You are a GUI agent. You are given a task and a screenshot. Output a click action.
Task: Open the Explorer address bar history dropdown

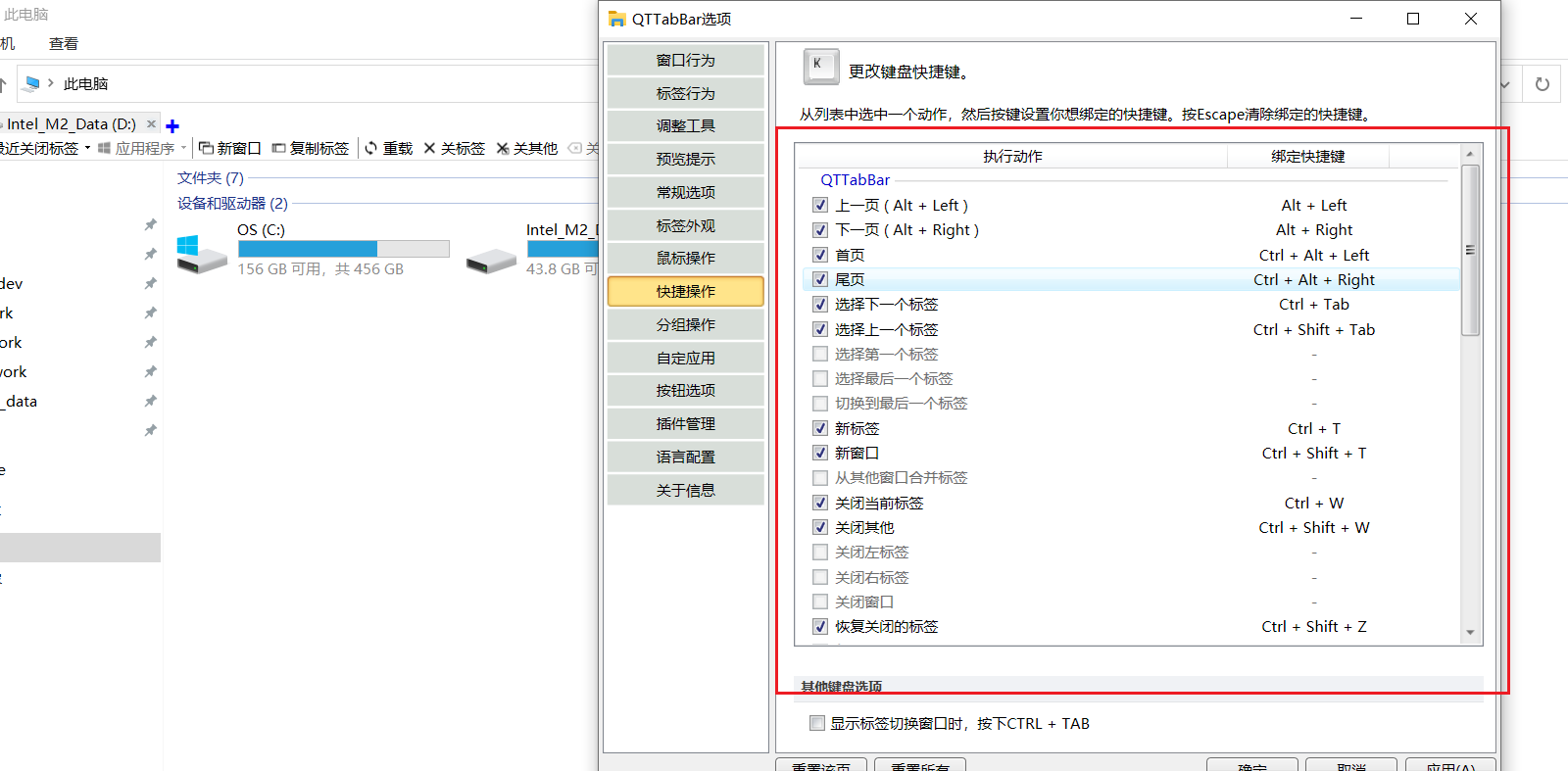1505,84
